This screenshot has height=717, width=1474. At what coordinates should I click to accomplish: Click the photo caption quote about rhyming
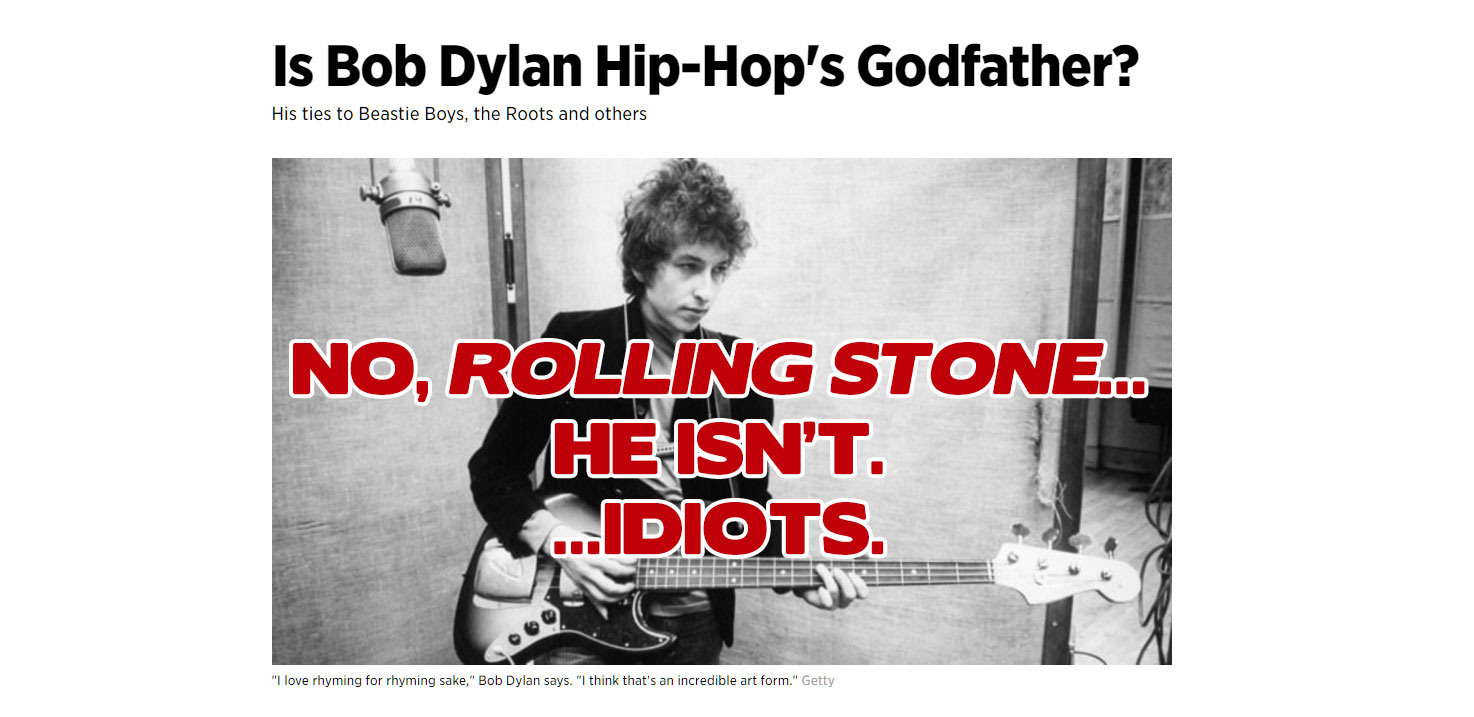pyautogui.click(x=536, y=681)
